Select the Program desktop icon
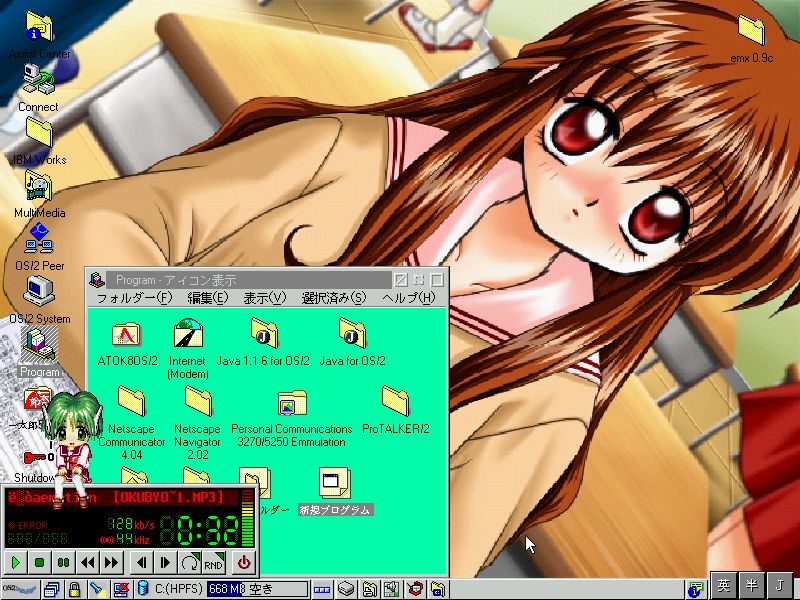The width and height of the screenshot is (800, 600). (39, 344)
